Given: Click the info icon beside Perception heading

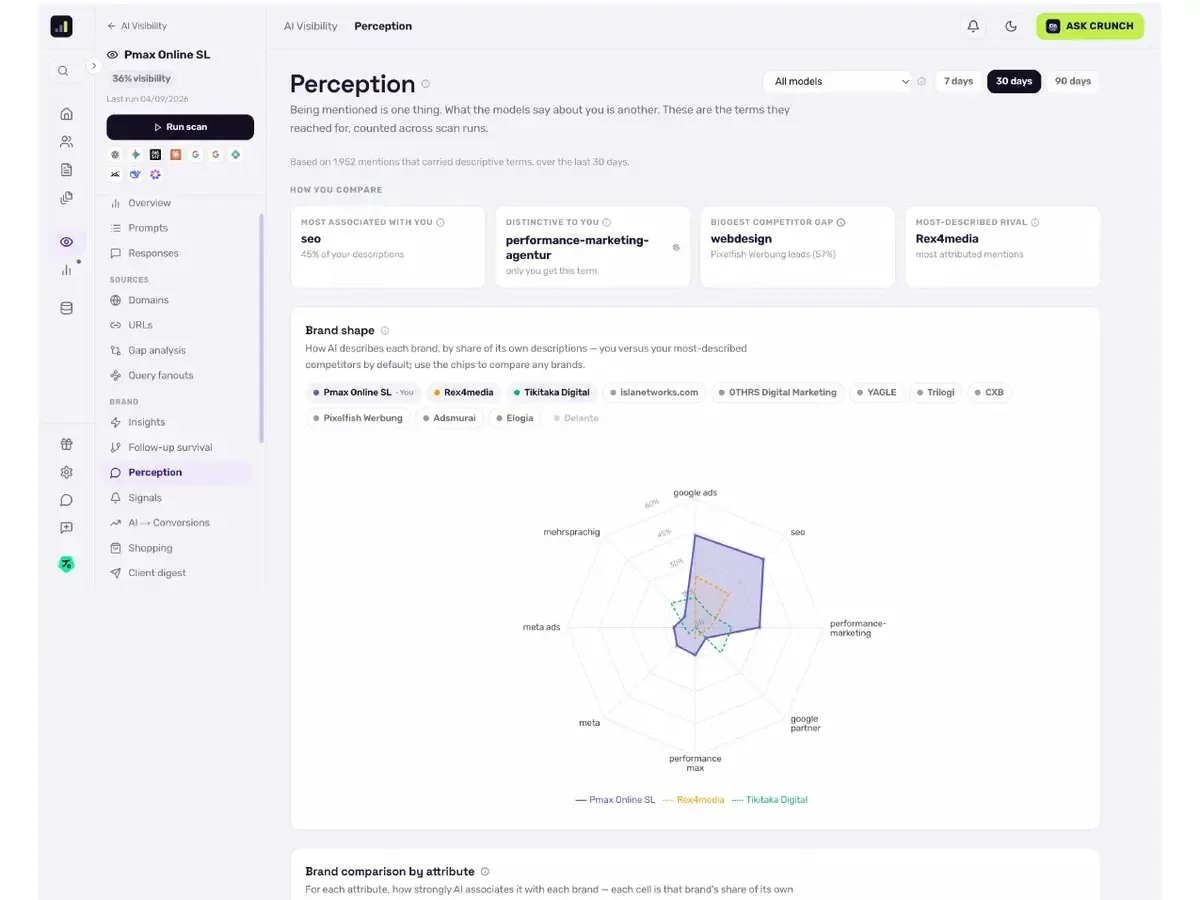Looking at the screenshot, I should (x=426, y=84).
